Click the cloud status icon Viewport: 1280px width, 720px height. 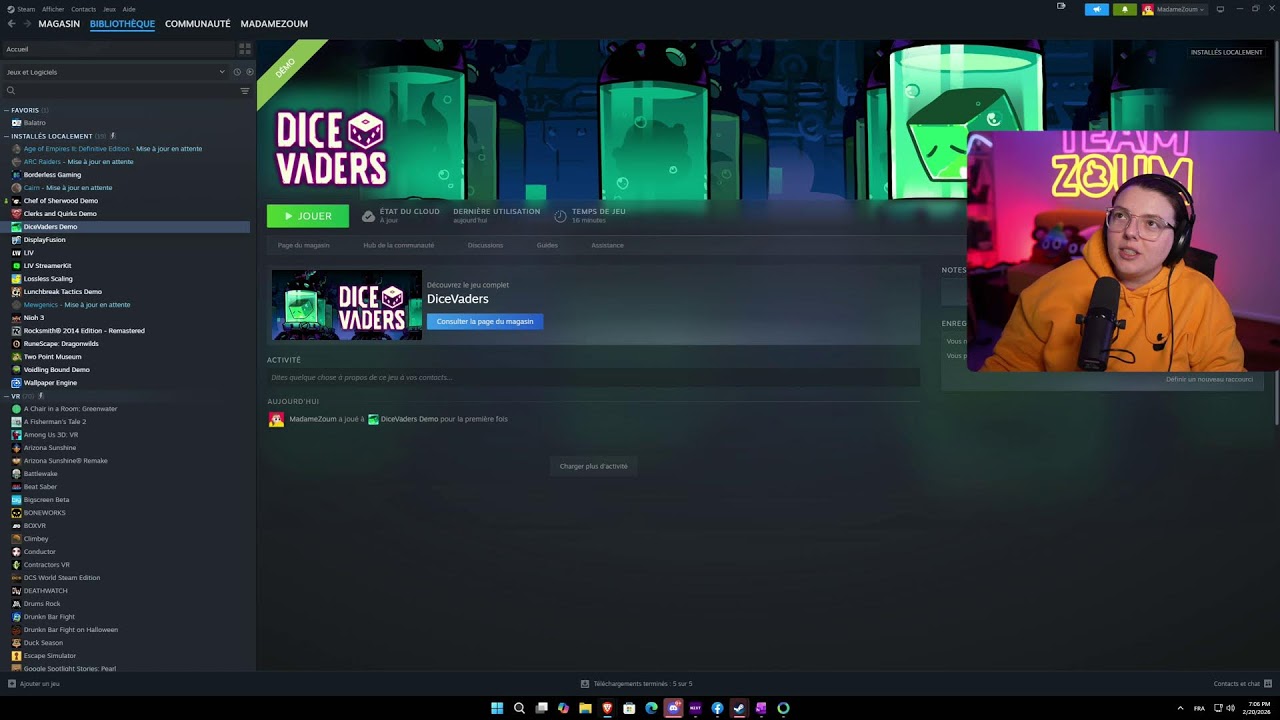(368, 215)
